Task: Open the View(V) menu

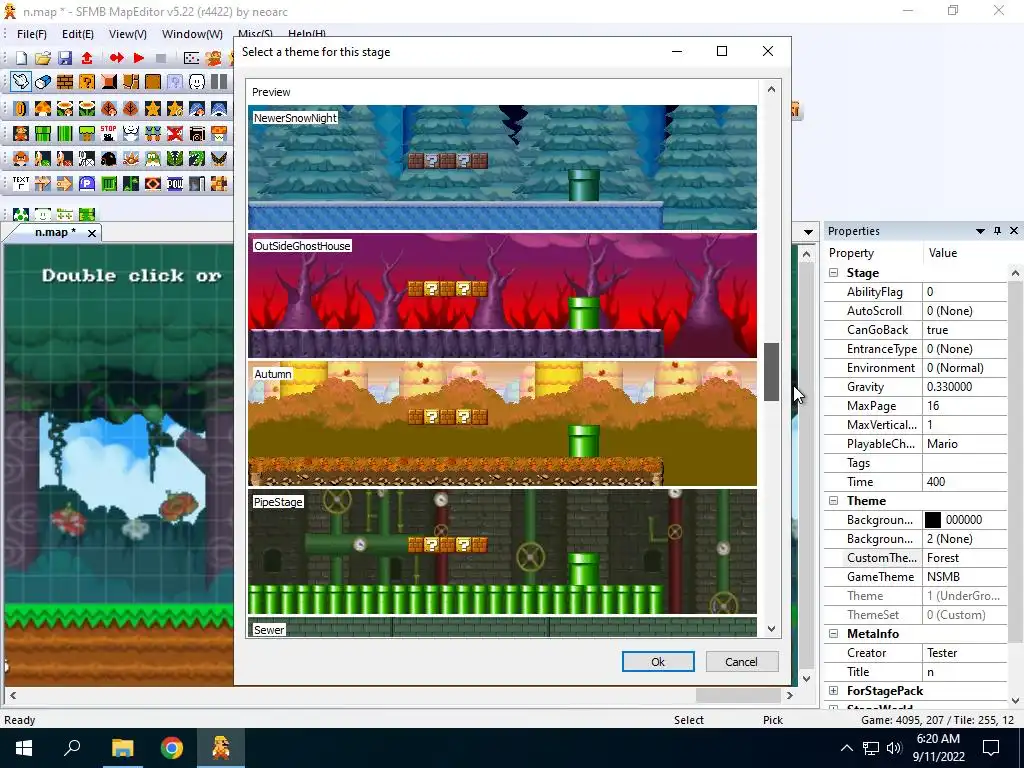Action: click(127, 34)
